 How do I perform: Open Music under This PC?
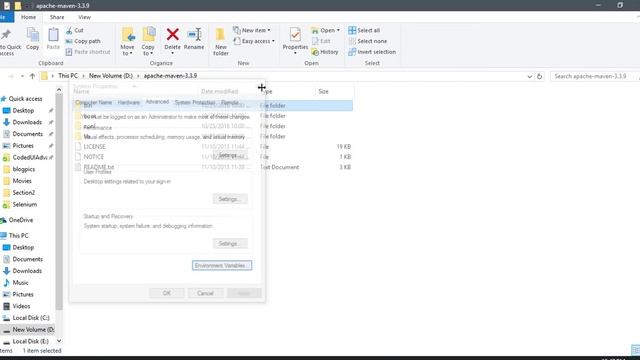pos(20,282)
